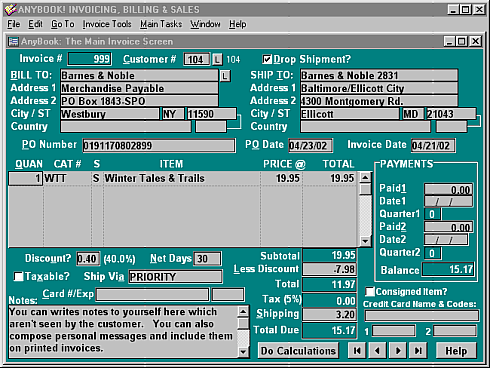The width and height of the screenshot is (490, 368).
Task: Click the PO Number input field
Action: (159, 146)
